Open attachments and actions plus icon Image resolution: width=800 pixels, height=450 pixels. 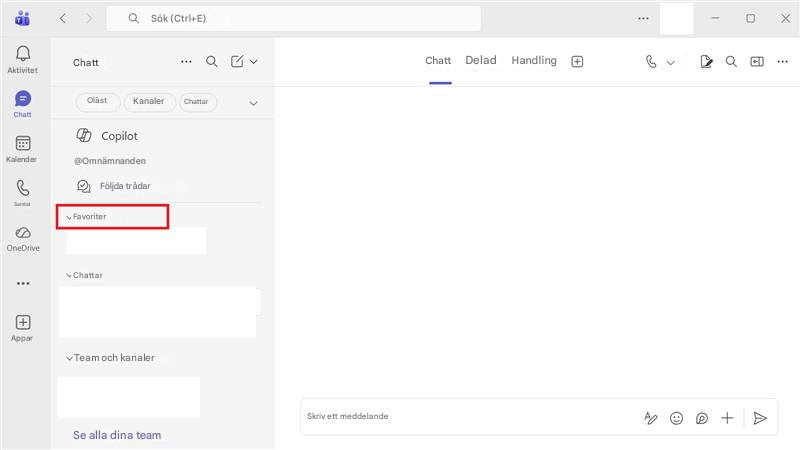coord(727,418)
